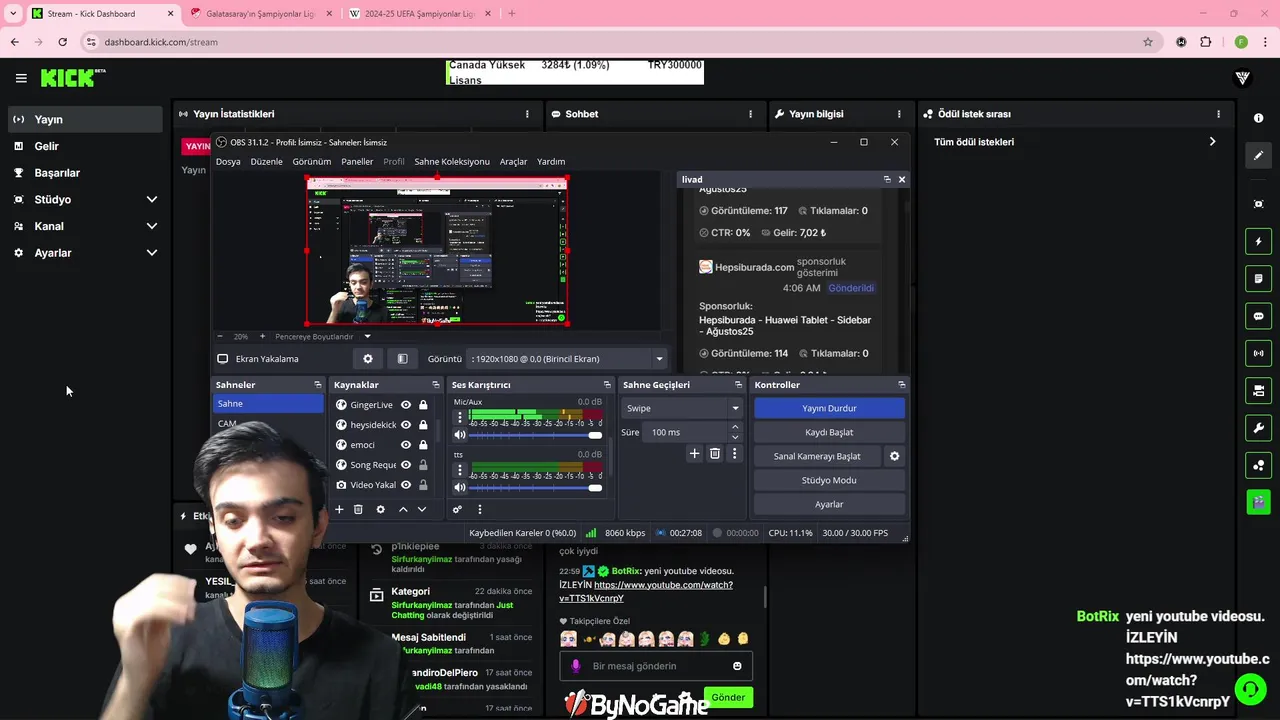Click the document icon in right sidebar
Screen dimensions: 1280x720
[1258, 278]
